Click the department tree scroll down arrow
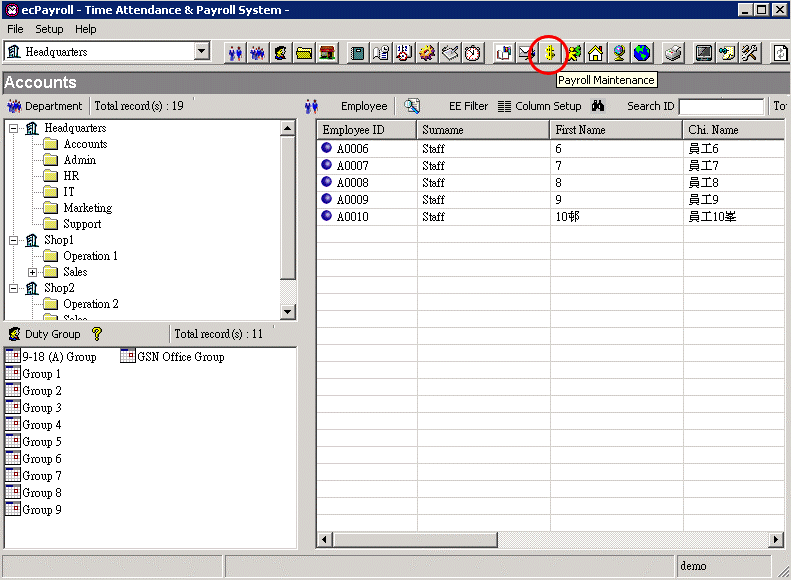The height and width of the screenshot is (580, 791). pos(288,312)
